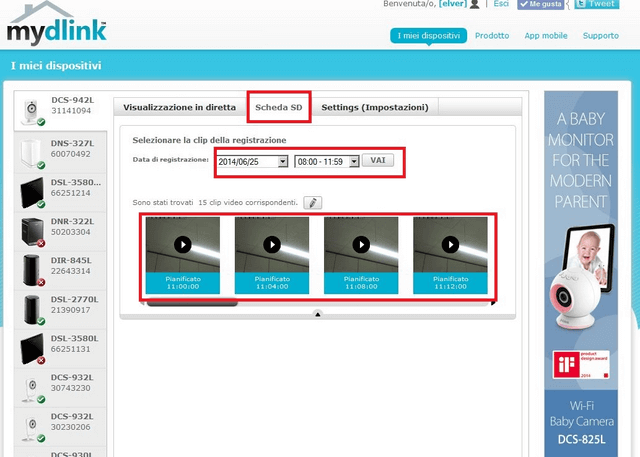The image size is (640, 457).
Task: Select the DCS-932L 30743230 camera icon
Action: point(32,390)
